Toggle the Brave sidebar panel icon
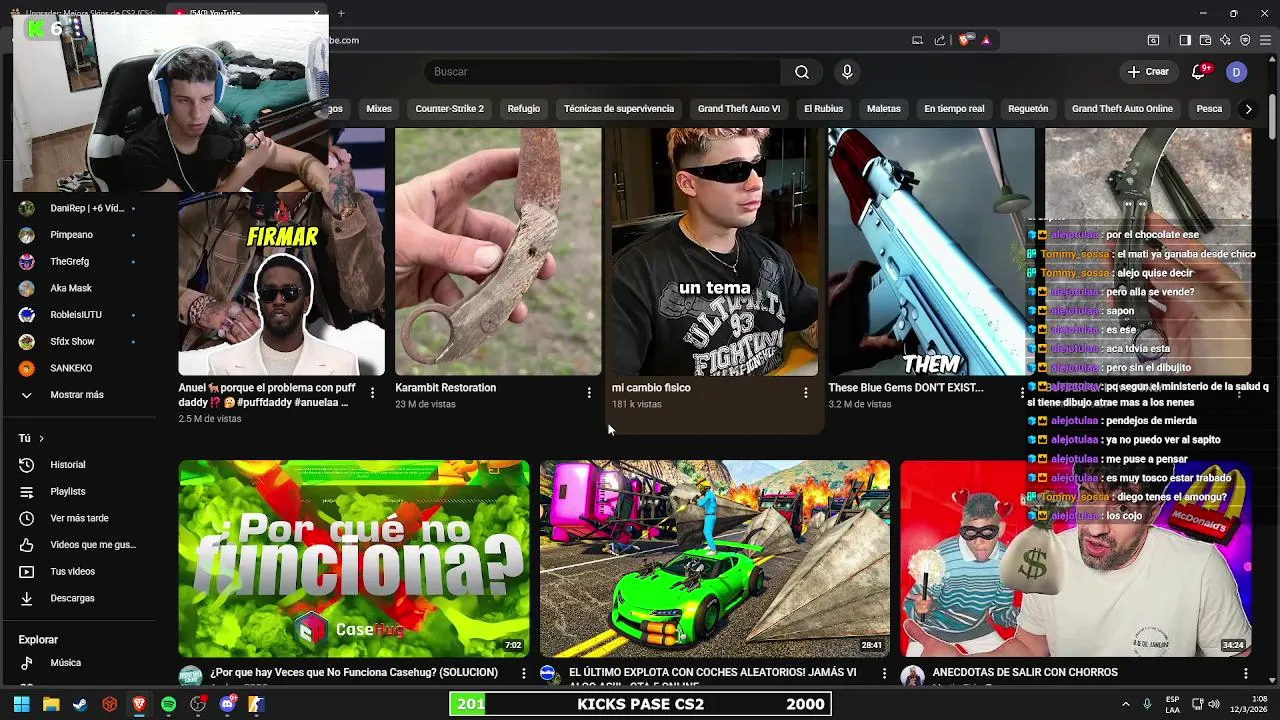Image resolution: width=1280 pixels, height=720 pixels. (1185, 40)
